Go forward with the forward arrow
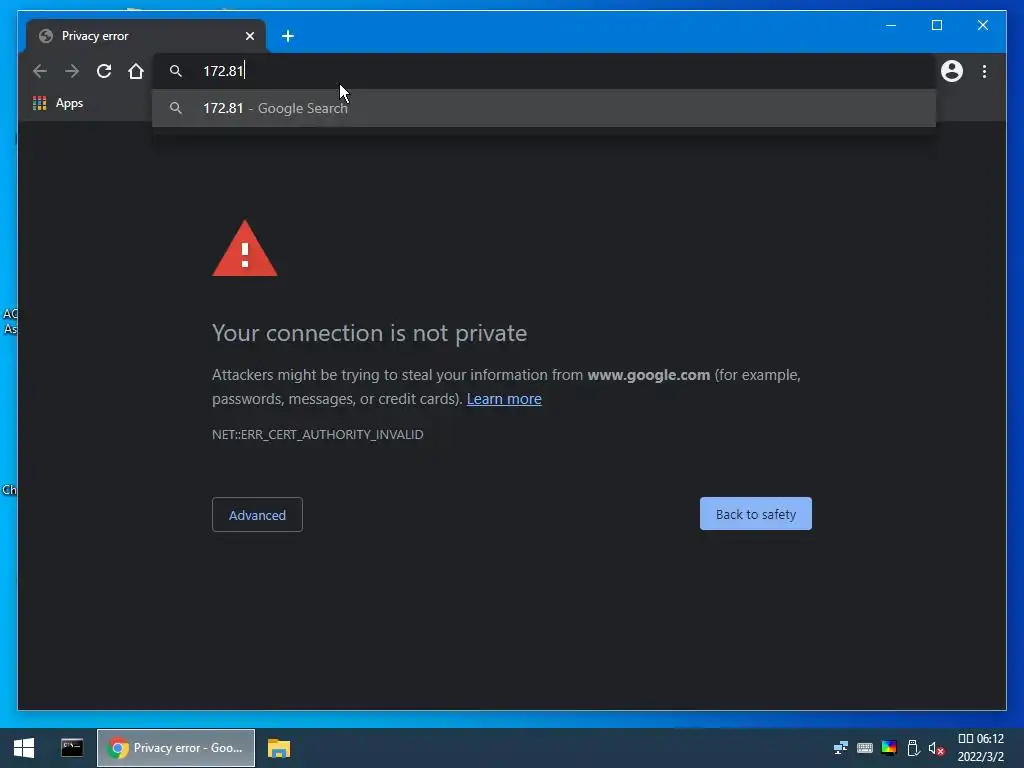The width and height of the screenshot is (1024, 768). tap(72, 71)
